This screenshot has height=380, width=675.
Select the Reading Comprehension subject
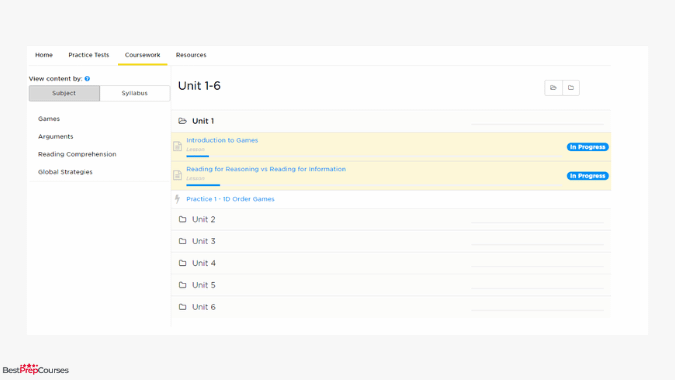point(77,154)
